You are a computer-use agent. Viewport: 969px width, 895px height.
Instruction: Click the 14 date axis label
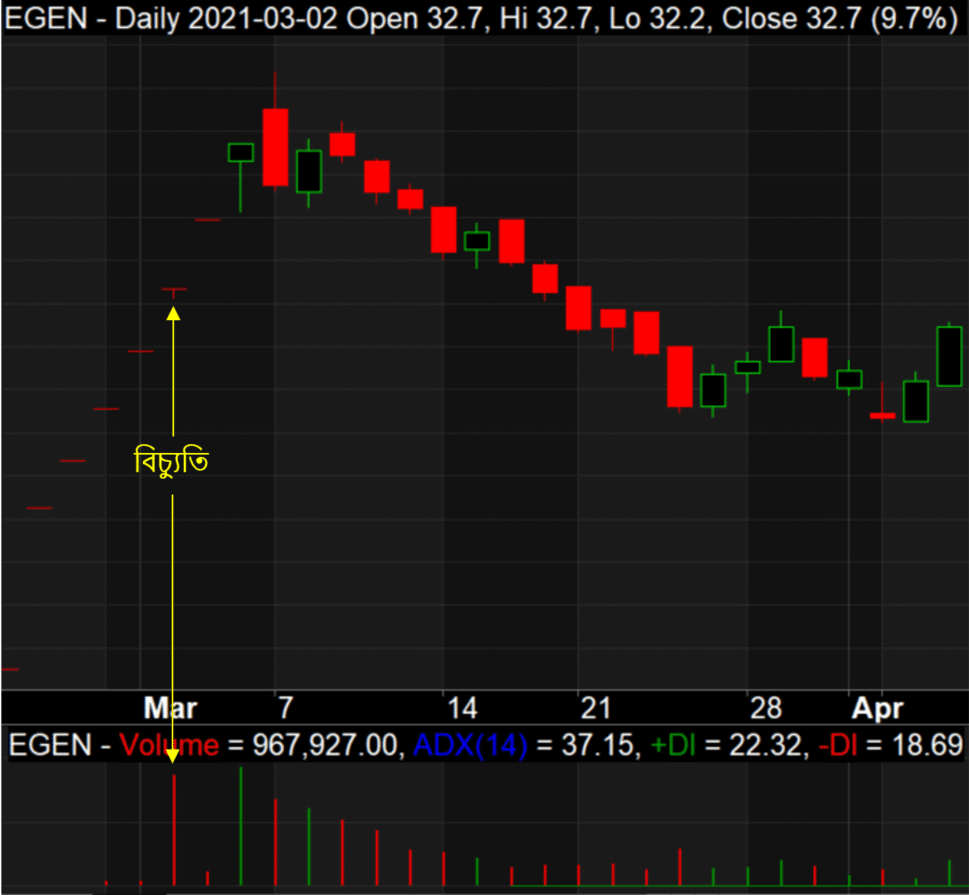(x=461, y=709)
